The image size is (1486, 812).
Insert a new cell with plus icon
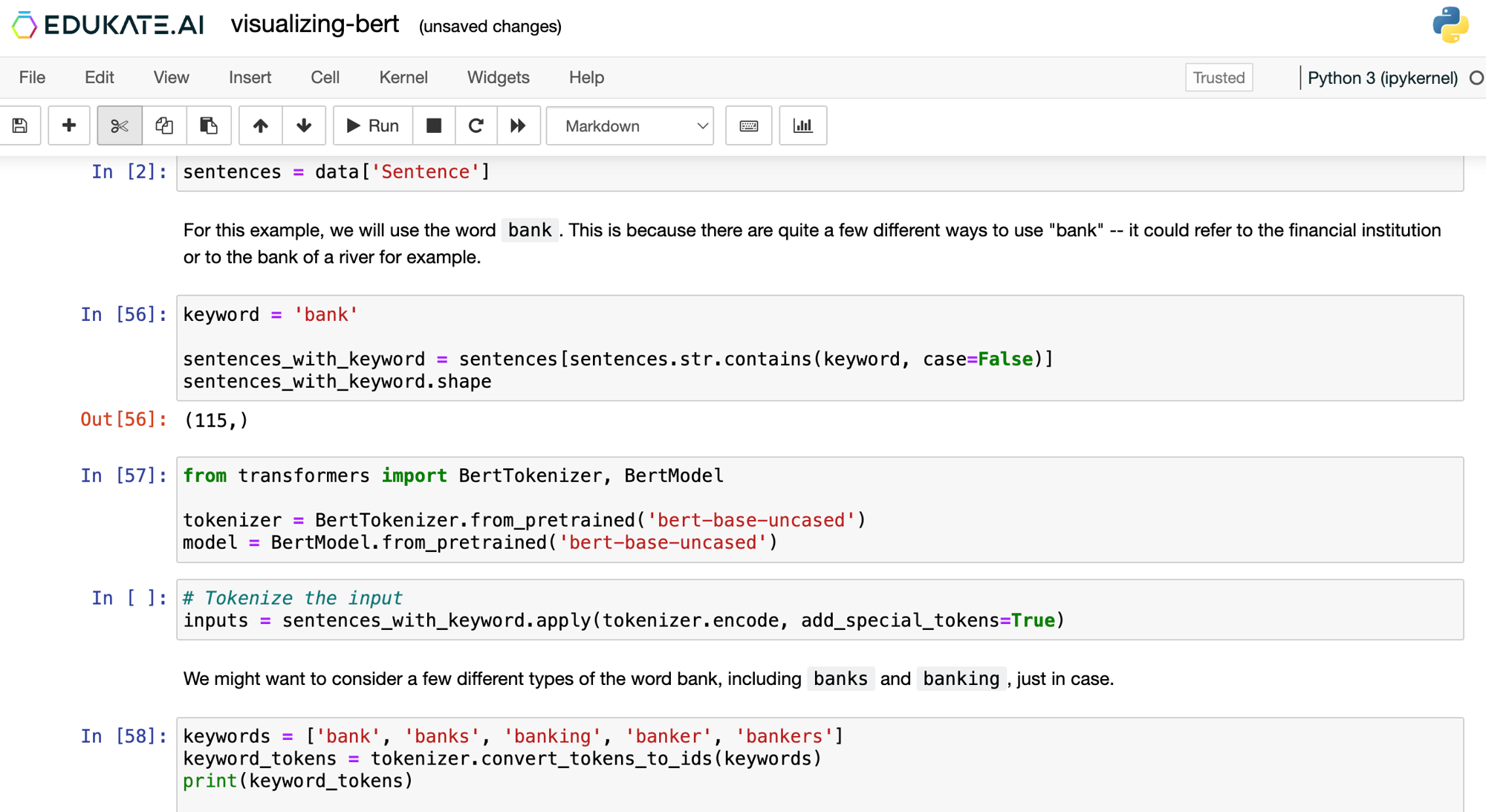pyautogui.click(x=69, y=126)
